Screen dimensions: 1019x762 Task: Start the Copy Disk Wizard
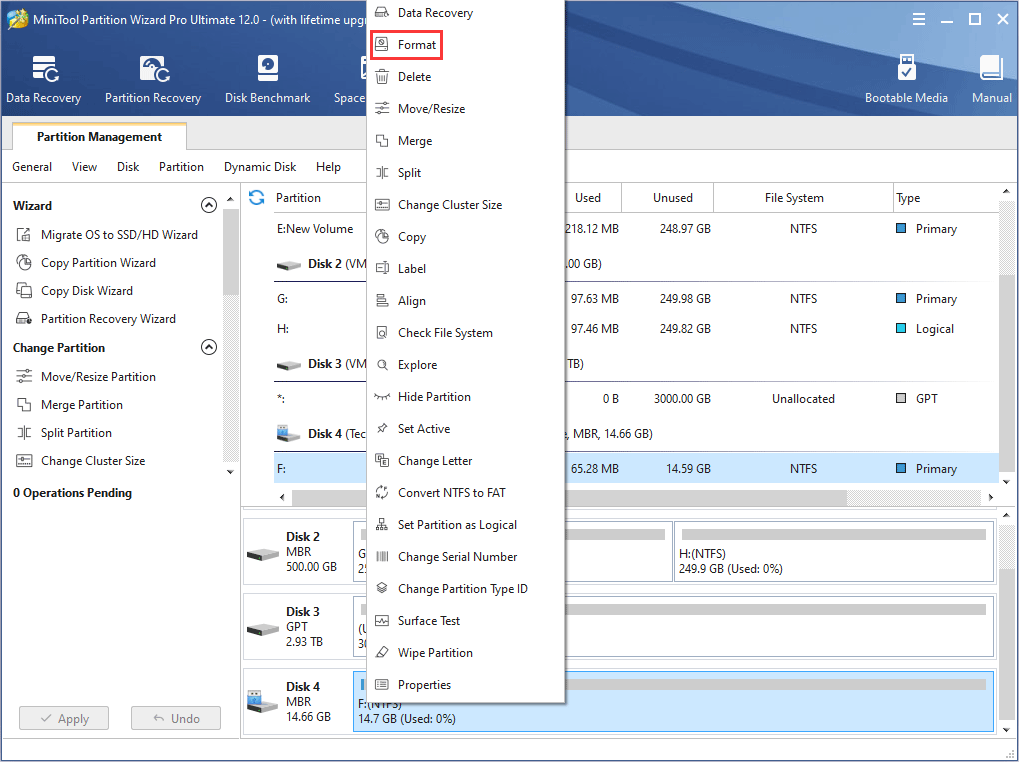click(75, 290)
